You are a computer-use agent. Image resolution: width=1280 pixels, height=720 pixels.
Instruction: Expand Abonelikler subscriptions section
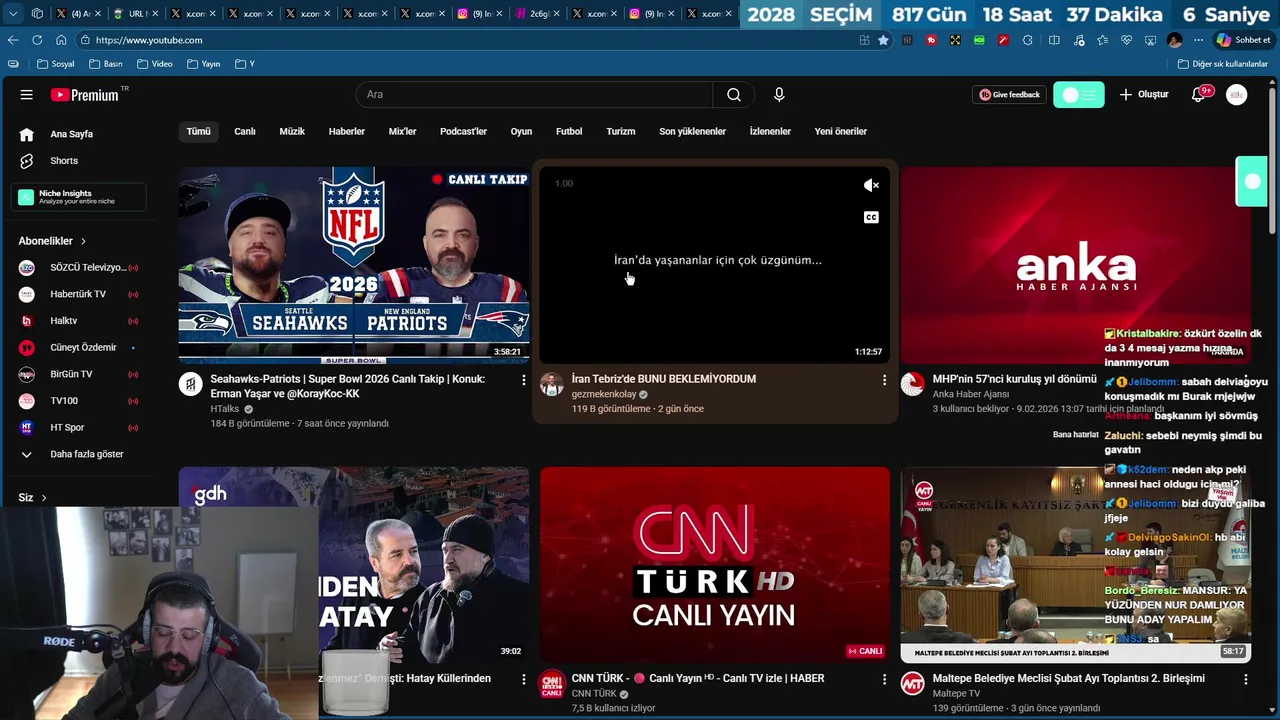click(52, 241)
